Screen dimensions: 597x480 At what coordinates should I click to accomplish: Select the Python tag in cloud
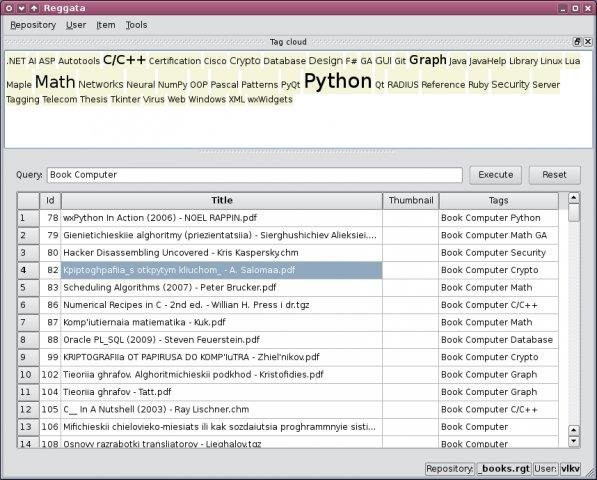point(337,81)
